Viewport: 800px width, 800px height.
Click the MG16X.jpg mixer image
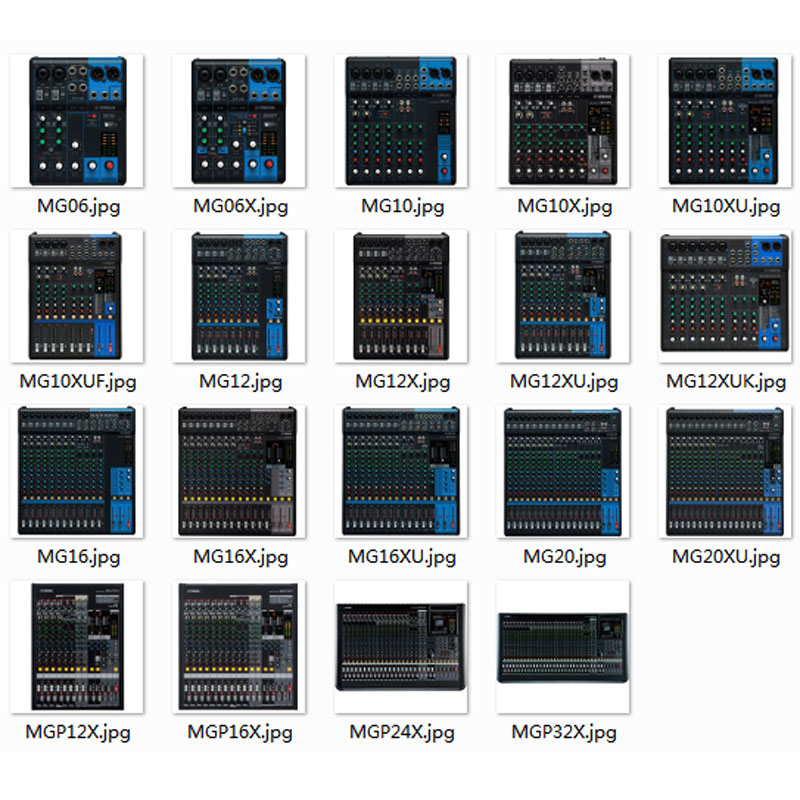[239, 471]
